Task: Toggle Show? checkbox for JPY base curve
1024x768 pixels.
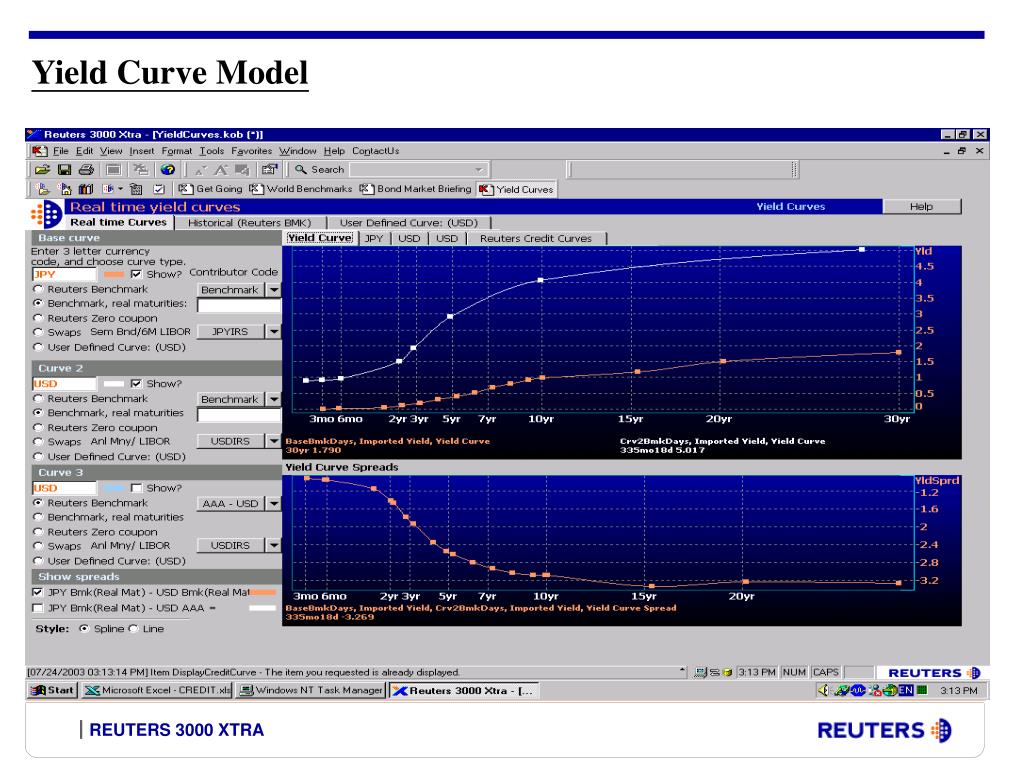Action: point(136,274)
